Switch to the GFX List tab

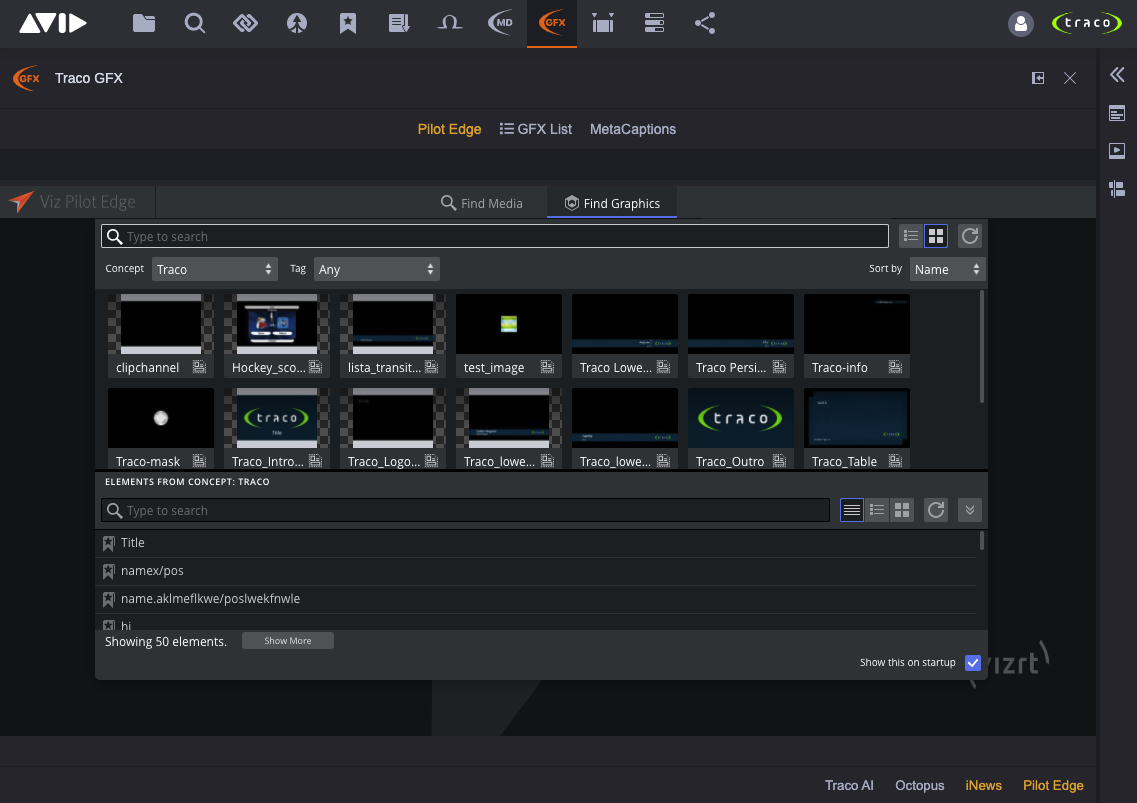[536, 129]
